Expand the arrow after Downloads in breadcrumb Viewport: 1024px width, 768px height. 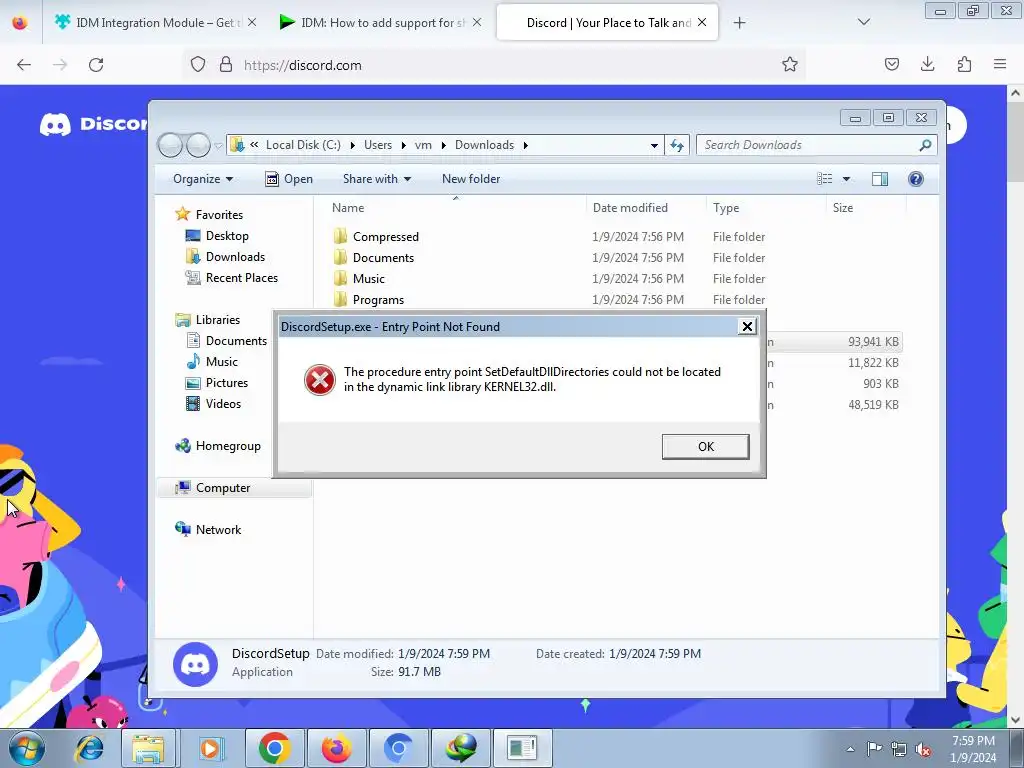click(x=526, y=145)
